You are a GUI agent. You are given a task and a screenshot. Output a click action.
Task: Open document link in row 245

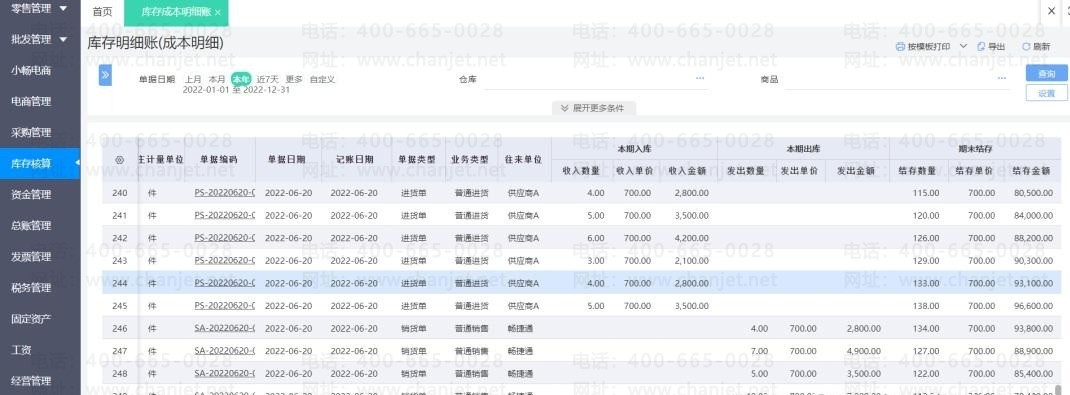click(x=225, y=306)
